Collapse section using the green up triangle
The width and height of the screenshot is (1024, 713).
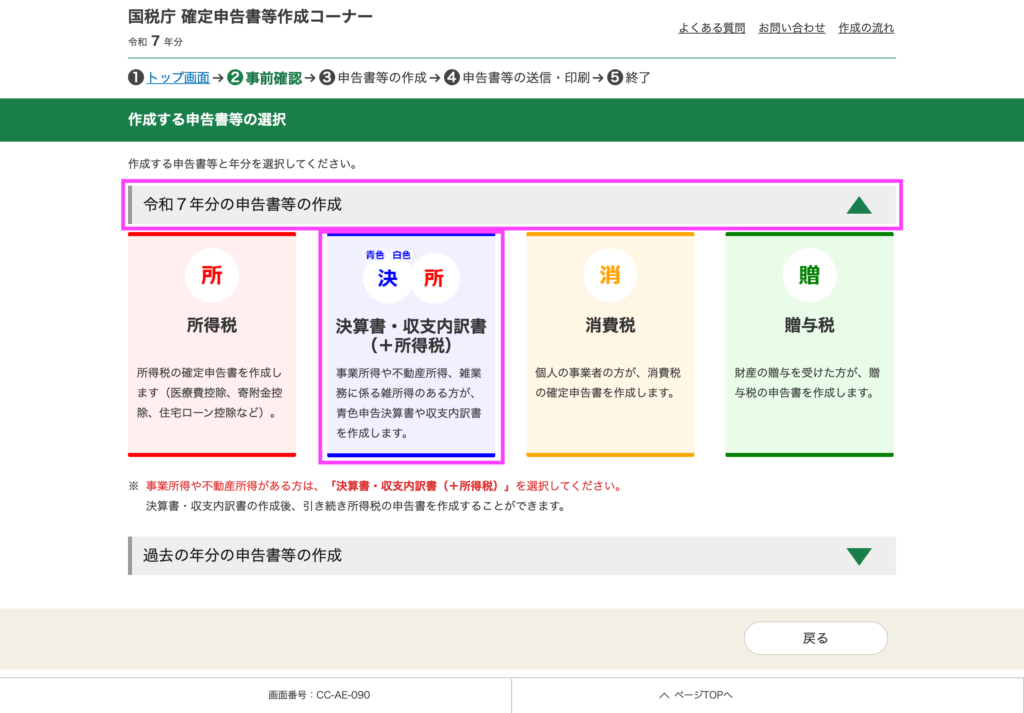(x=858, y=205)
